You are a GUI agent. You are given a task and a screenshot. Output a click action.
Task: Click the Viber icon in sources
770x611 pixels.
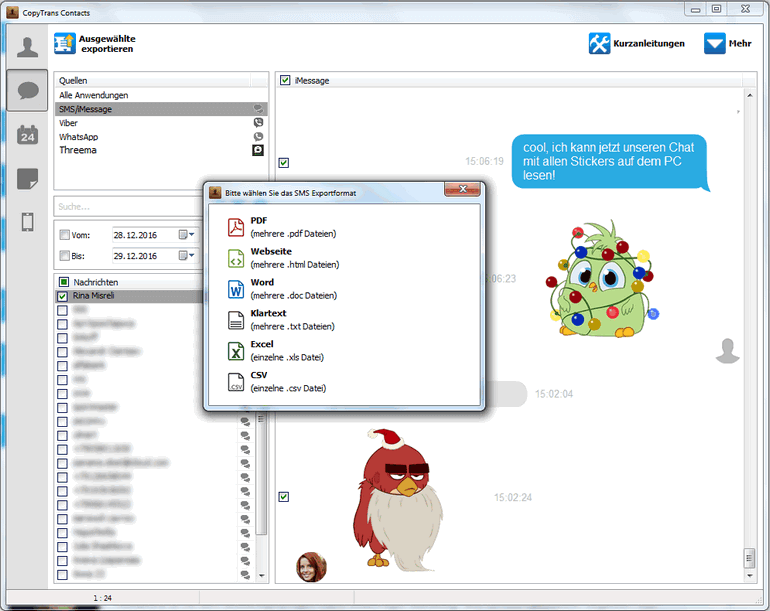click(258, 123)
